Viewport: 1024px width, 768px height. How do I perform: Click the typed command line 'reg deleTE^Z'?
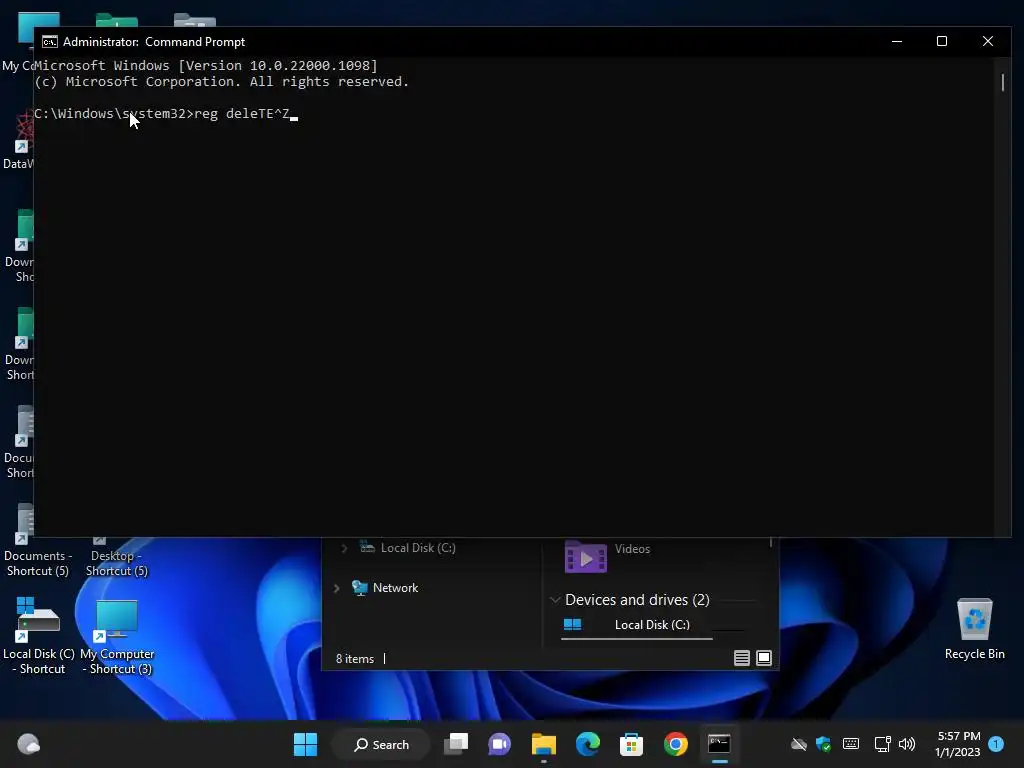[x=242, y=114]
